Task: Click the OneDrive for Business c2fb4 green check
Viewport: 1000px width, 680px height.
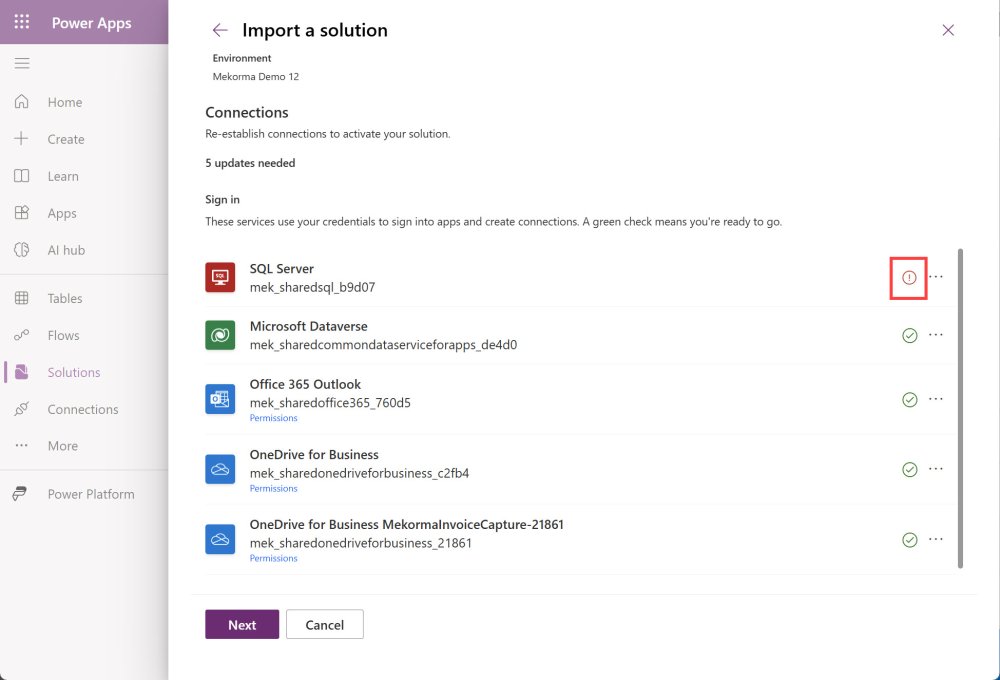Action: 910,469
